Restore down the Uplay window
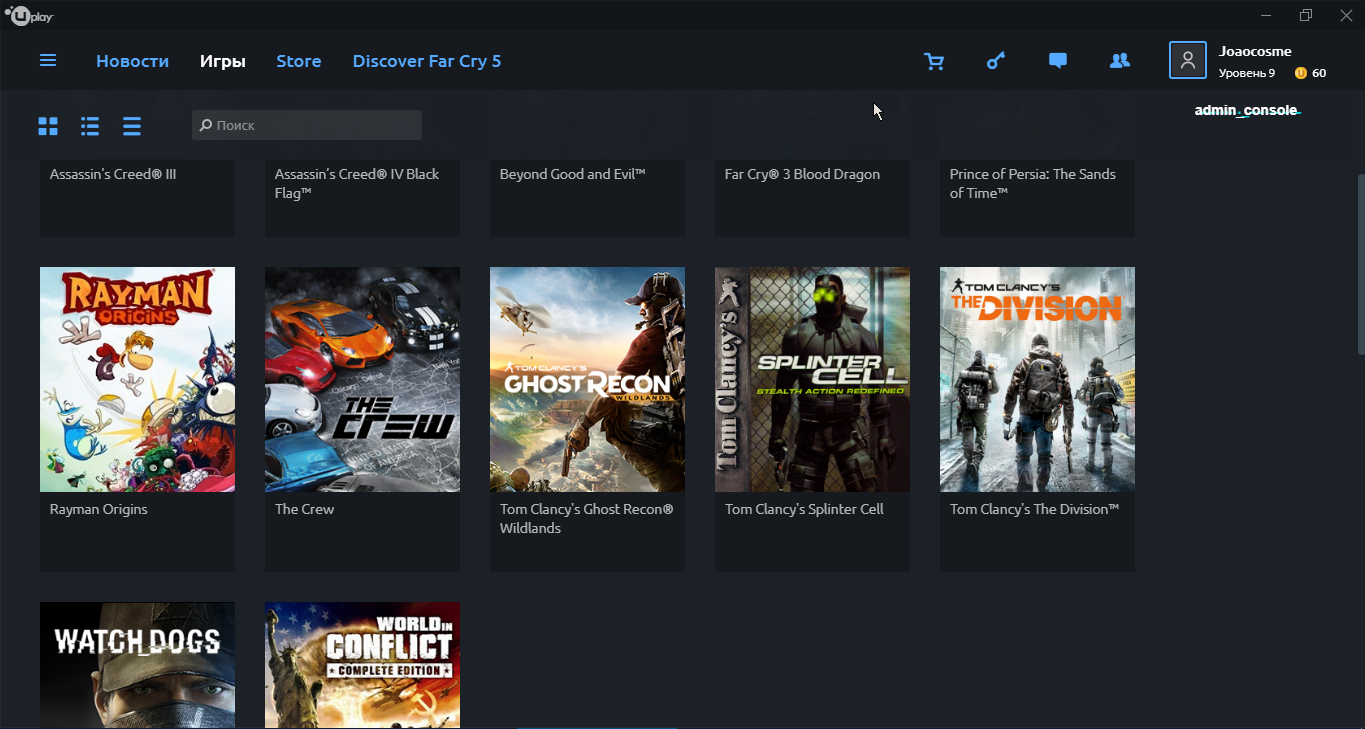The image size is (1365, 729). click(x=1306, y=15)
